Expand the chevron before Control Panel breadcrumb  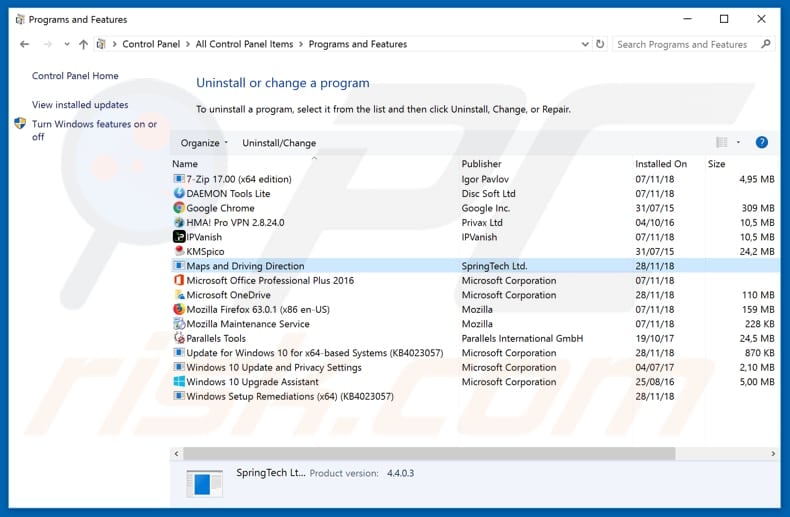point(114,44)
